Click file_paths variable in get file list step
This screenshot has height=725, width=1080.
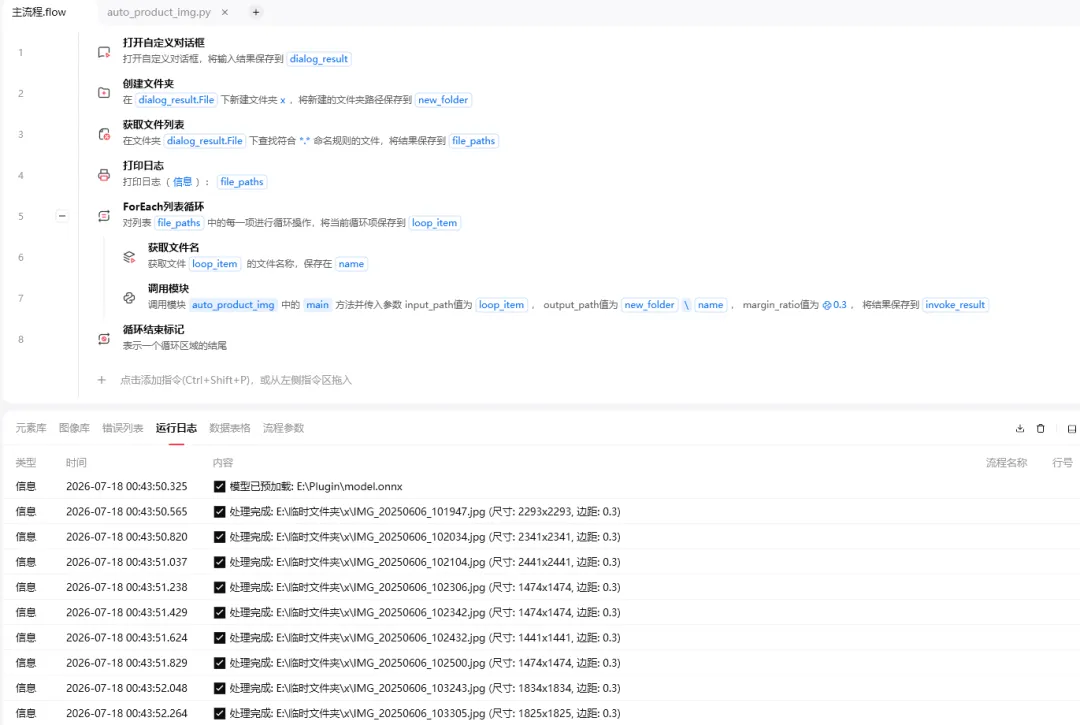tap(473, 141)
